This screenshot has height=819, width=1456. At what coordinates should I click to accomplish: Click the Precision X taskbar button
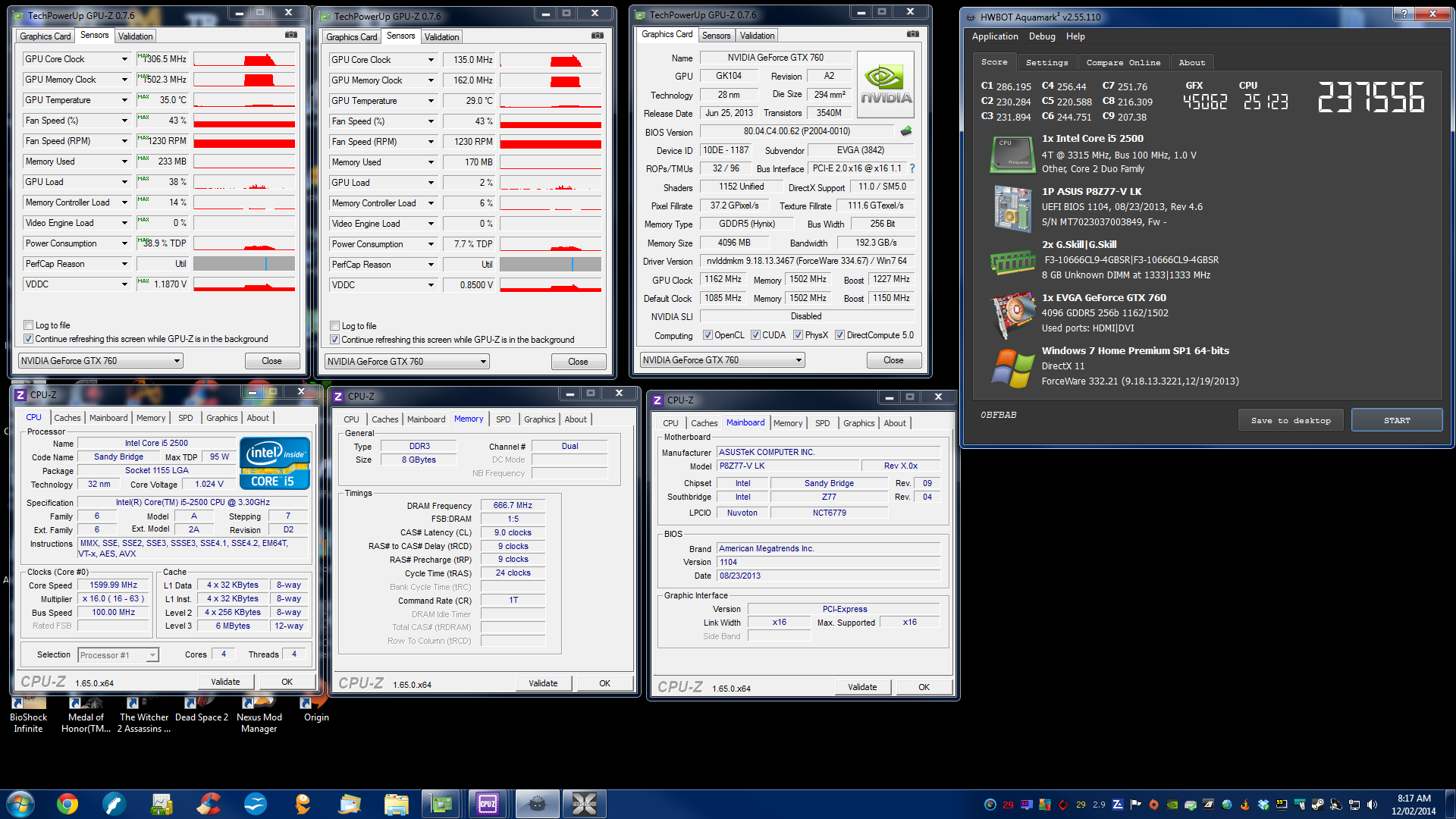click(x=584, y=804)
